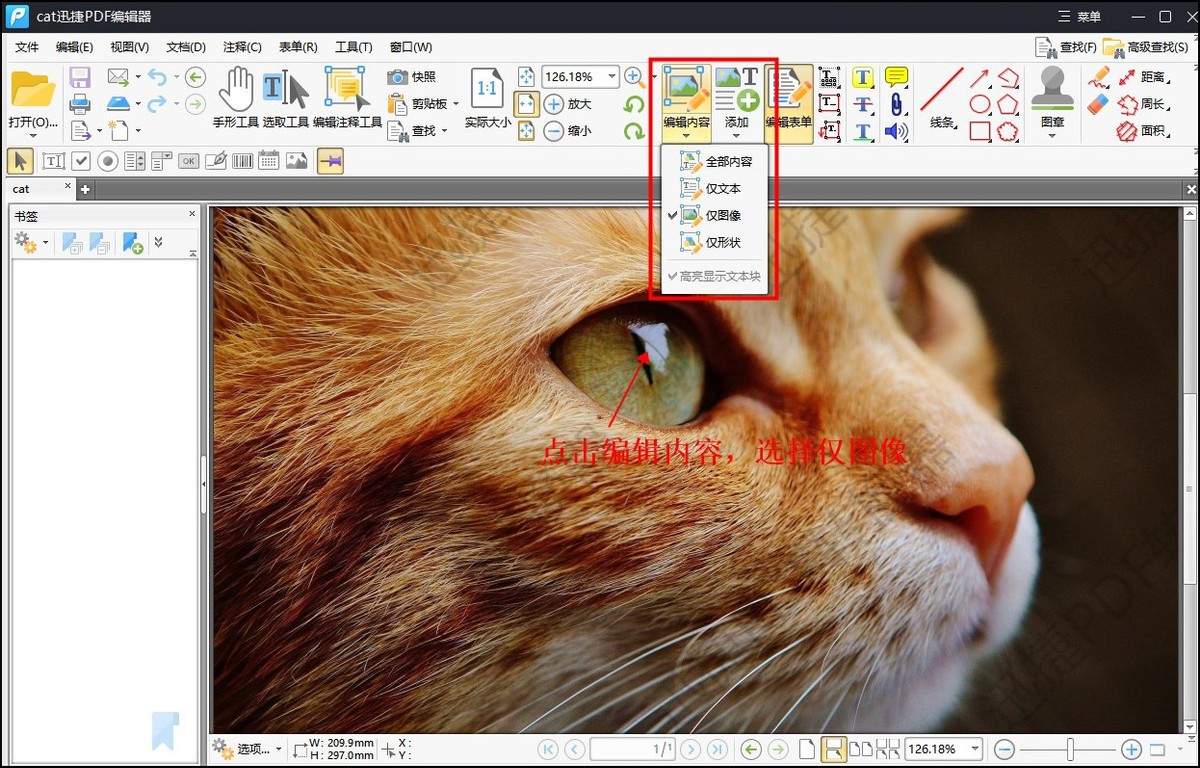Take a snapshot with 快照 camera
The height and width of the screenshot is (768, 1200).
point(412,77)
